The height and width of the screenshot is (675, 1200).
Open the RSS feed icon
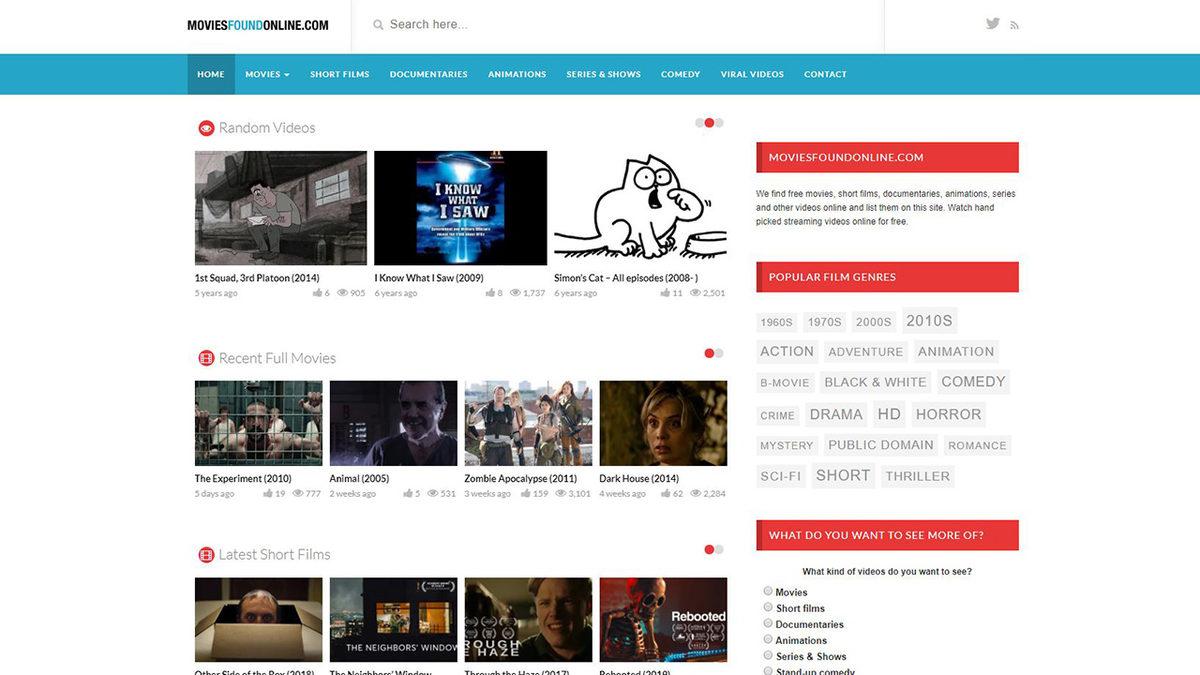1014,24
